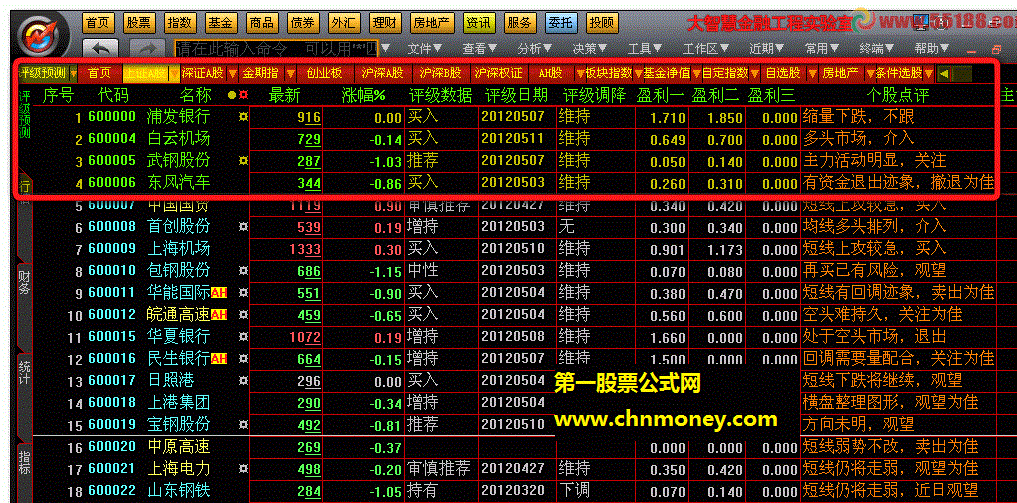Select stock name 白云机场
The height and width of the screenshot is (503, 1017).
click(178, 139)
